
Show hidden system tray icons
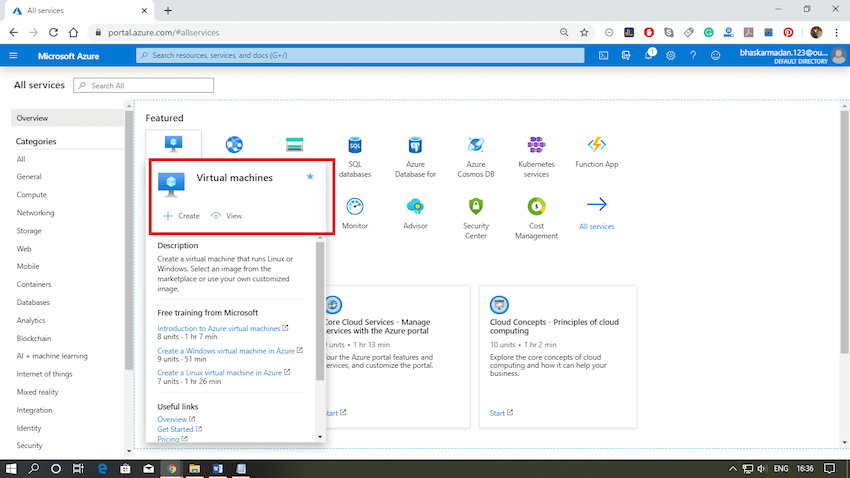(x=732, y=469)
